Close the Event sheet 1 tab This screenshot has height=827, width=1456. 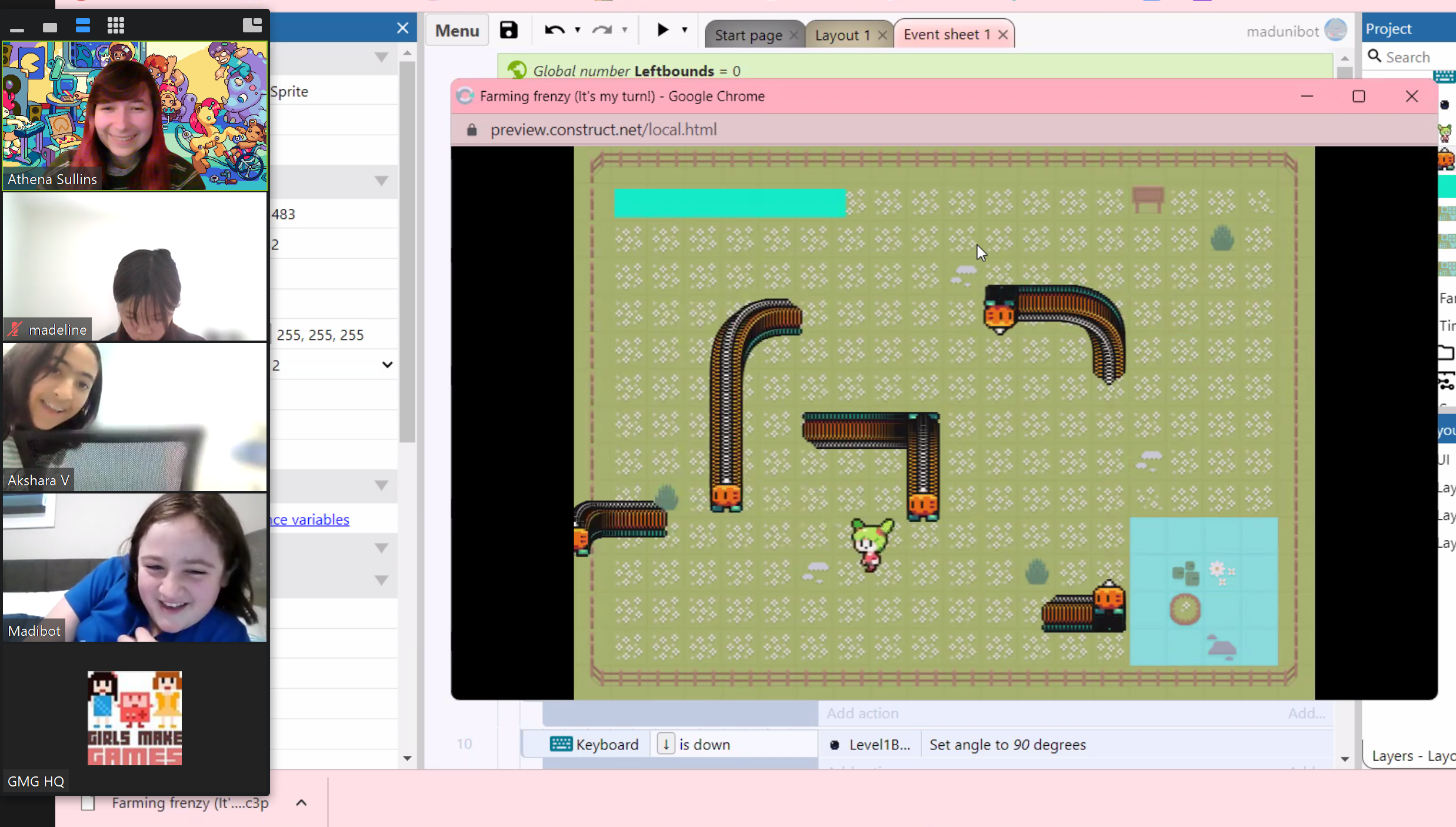[x=1003, y=35]
